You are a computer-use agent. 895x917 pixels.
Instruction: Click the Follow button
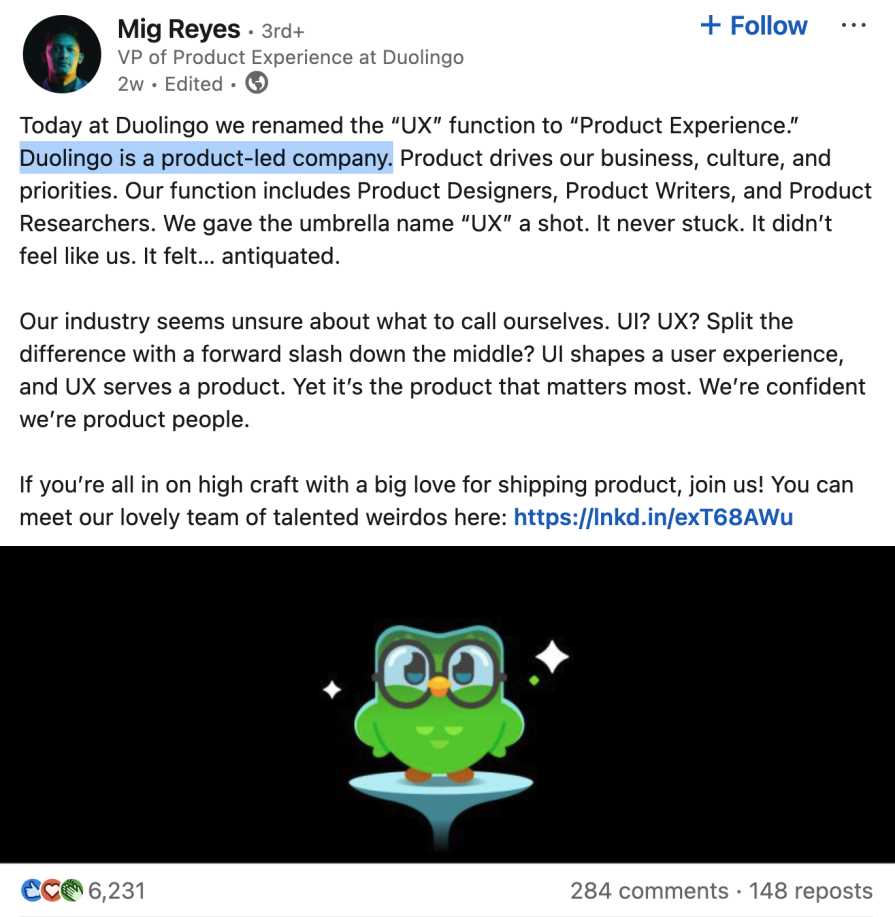pos(764,25)
